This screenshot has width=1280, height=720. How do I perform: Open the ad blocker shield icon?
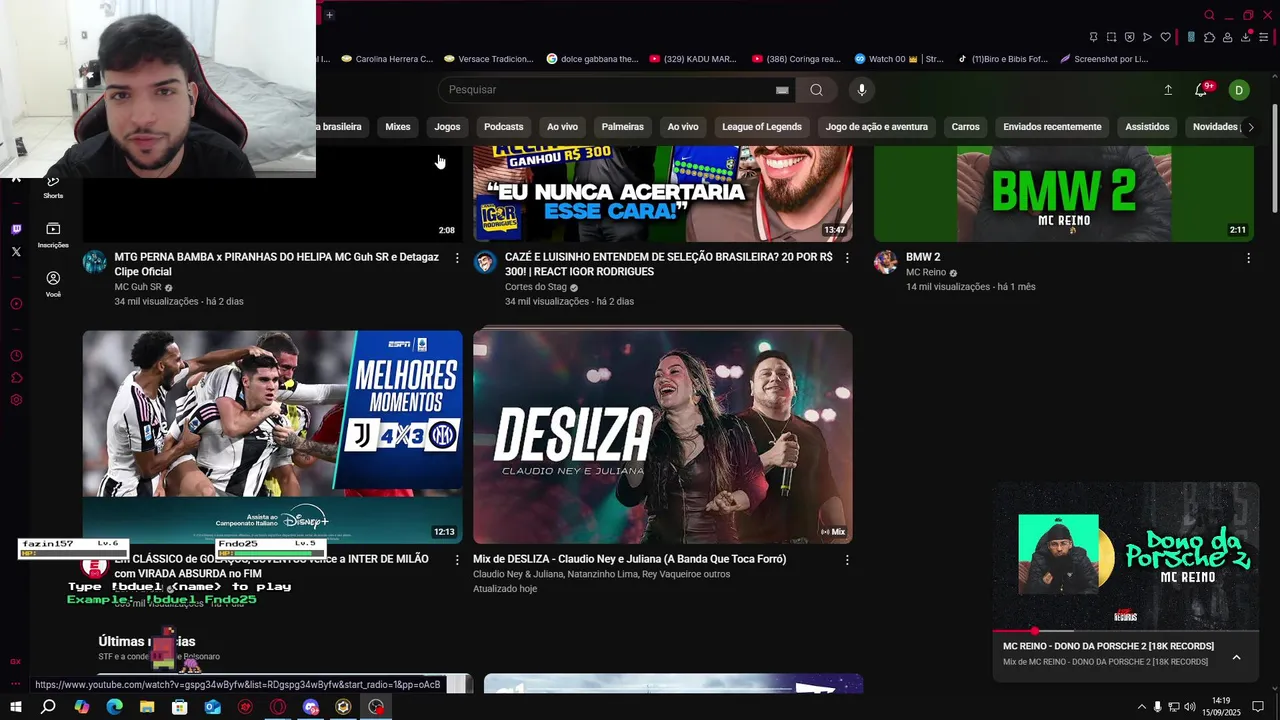(x=1129, y=37)
